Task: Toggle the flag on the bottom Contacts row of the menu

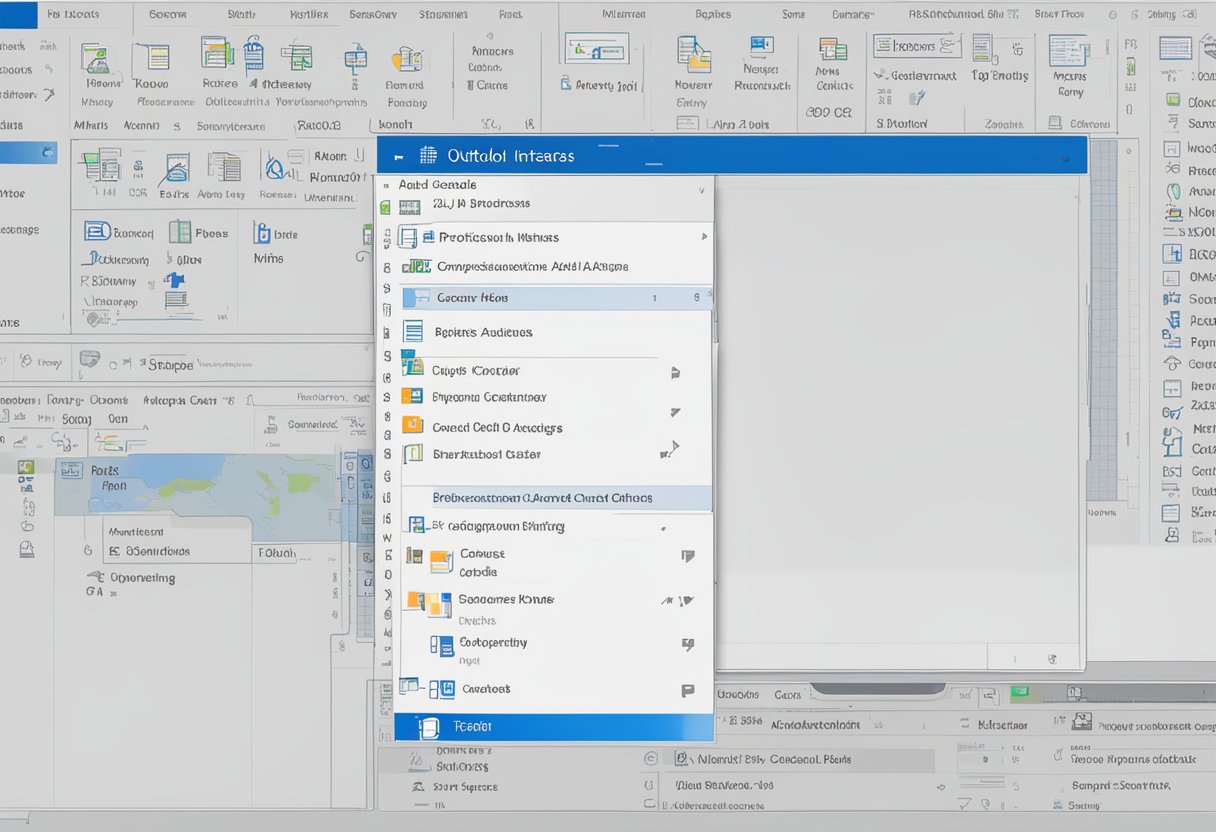Action: 688,687
